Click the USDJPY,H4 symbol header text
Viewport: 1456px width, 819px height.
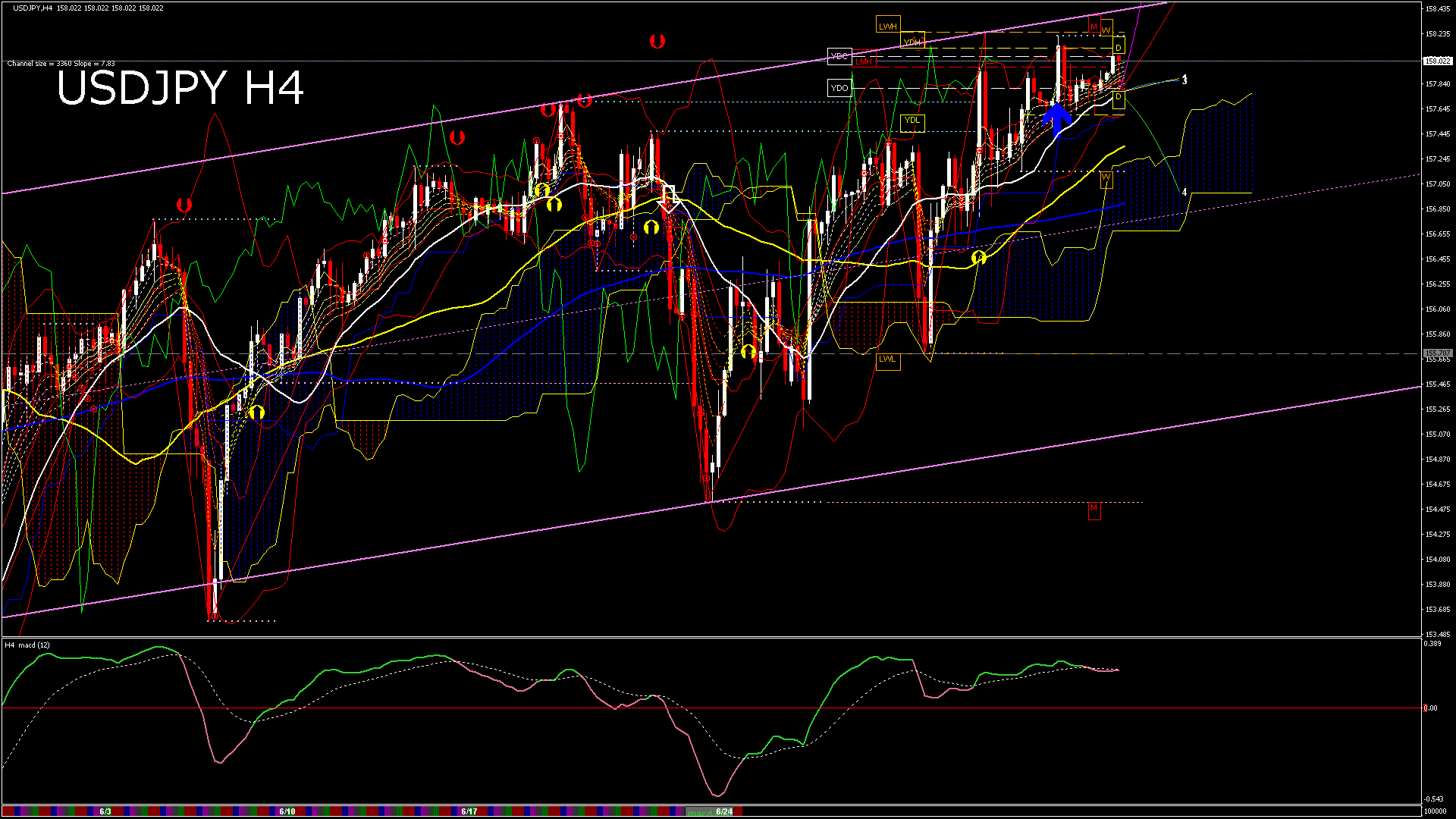(33, 8)
